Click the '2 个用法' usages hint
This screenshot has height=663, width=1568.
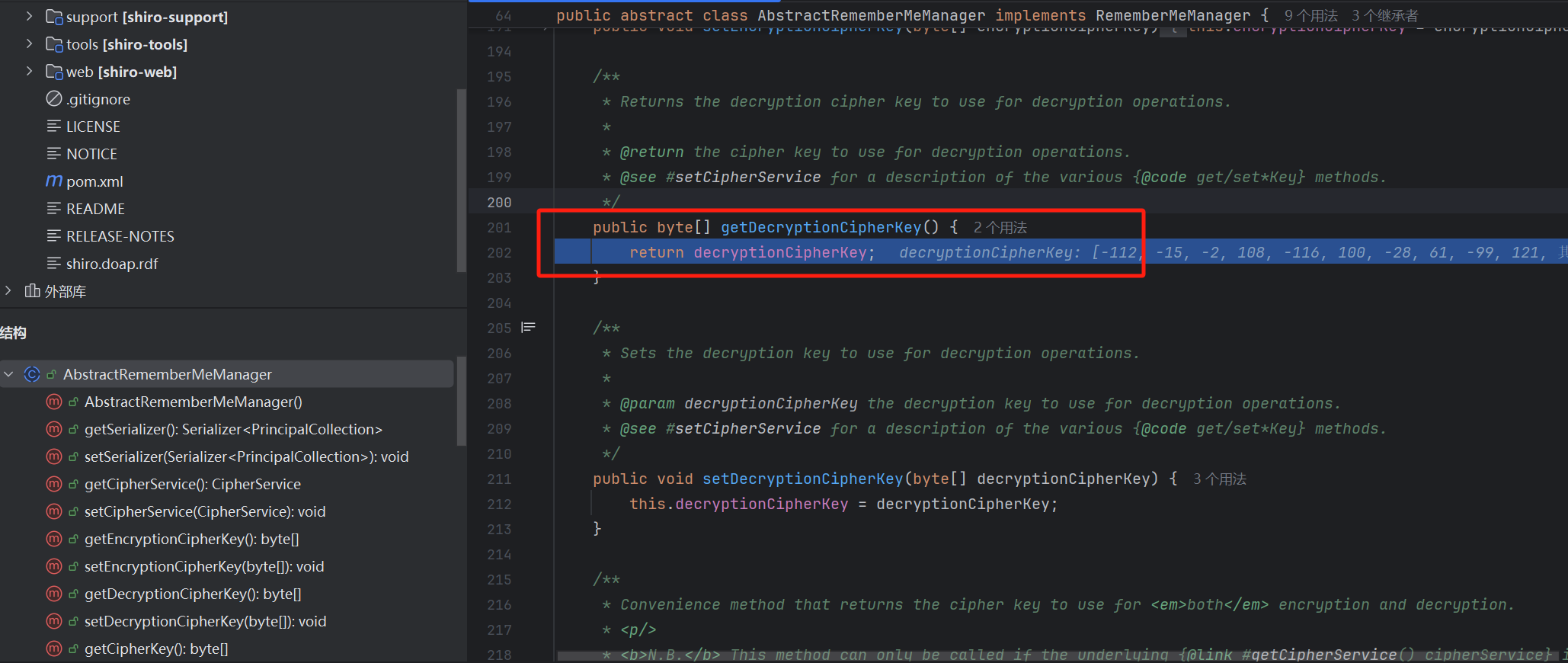(1000, 227)
